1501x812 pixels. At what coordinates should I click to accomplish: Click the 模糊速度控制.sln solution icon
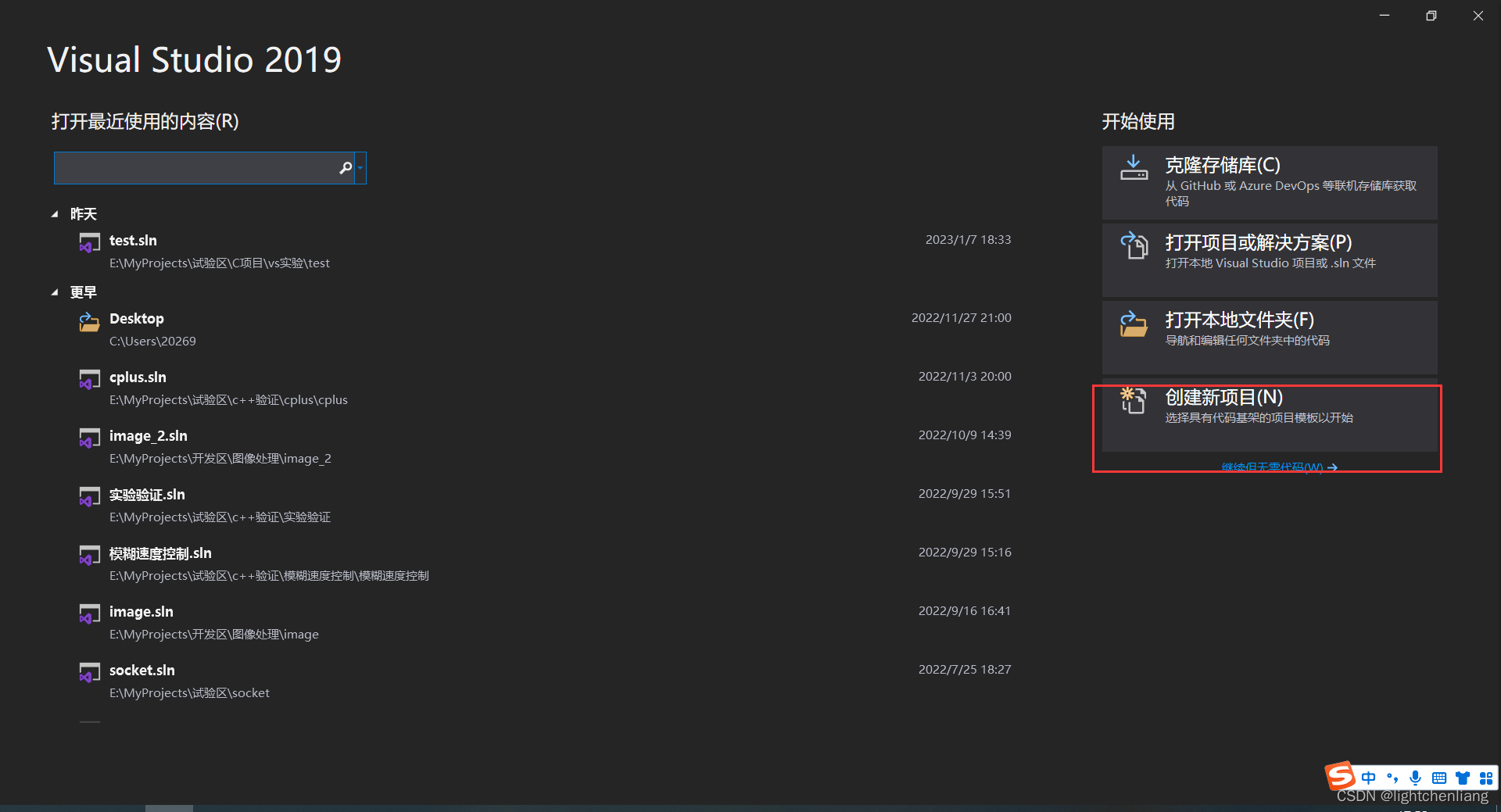pos(89,556)
